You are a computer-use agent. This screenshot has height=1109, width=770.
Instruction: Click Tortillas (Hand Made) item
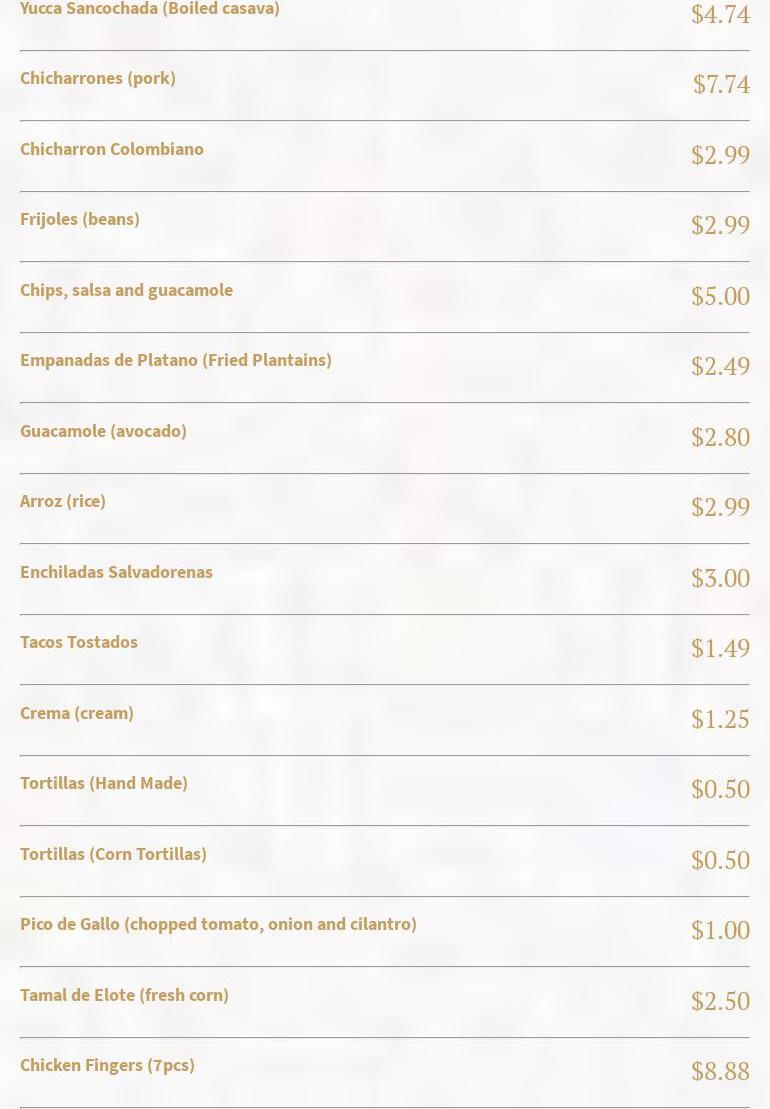point(104,783)
